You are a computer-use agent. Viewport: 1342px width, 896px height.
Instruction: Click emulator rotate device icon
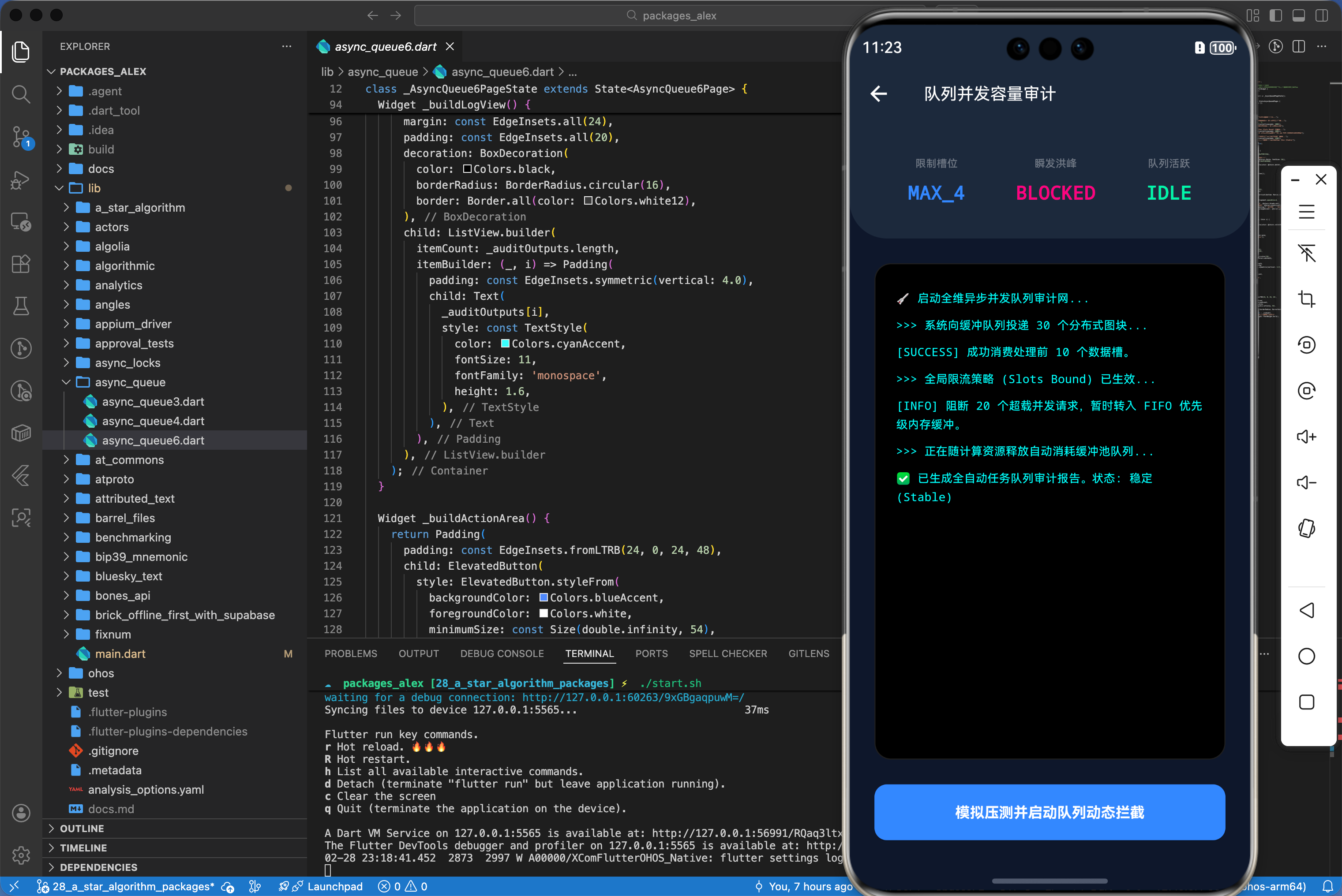[1307, 529]
